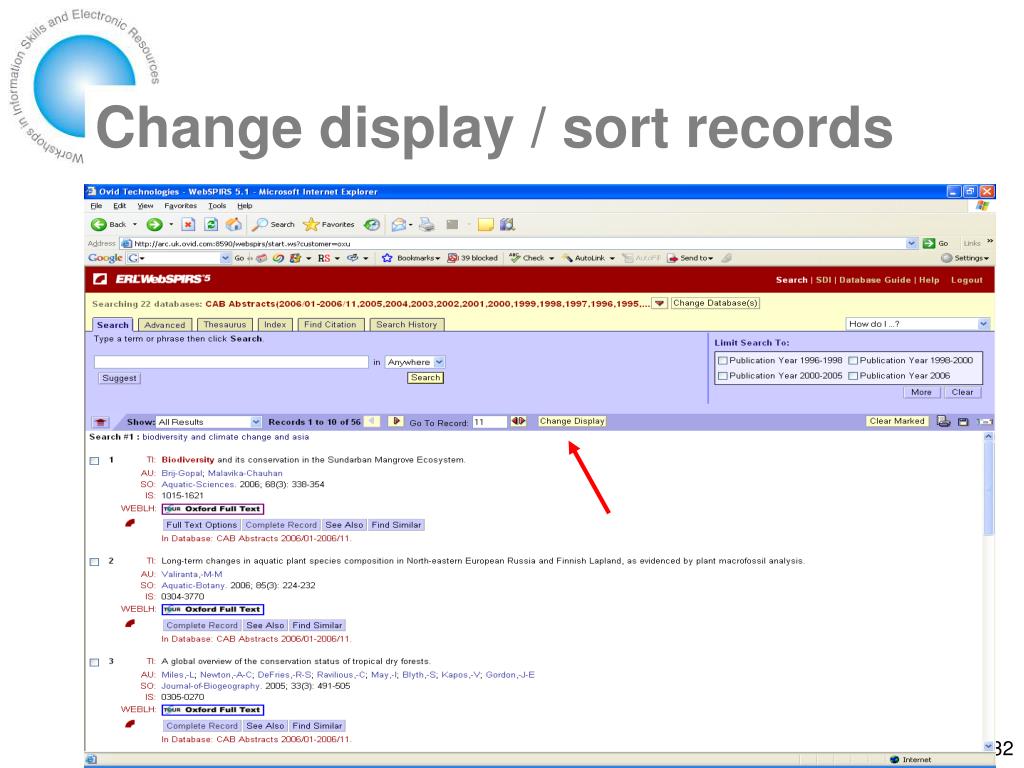Click the red results-bar top icon
This screenshot has width=1024, height=768.
101,422
